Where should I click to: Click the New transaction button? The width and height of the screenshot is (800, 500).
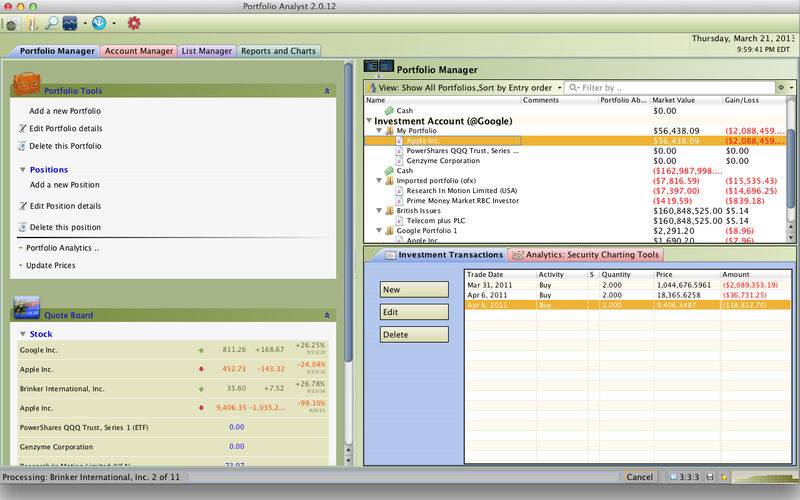click(x=414, y=289)
